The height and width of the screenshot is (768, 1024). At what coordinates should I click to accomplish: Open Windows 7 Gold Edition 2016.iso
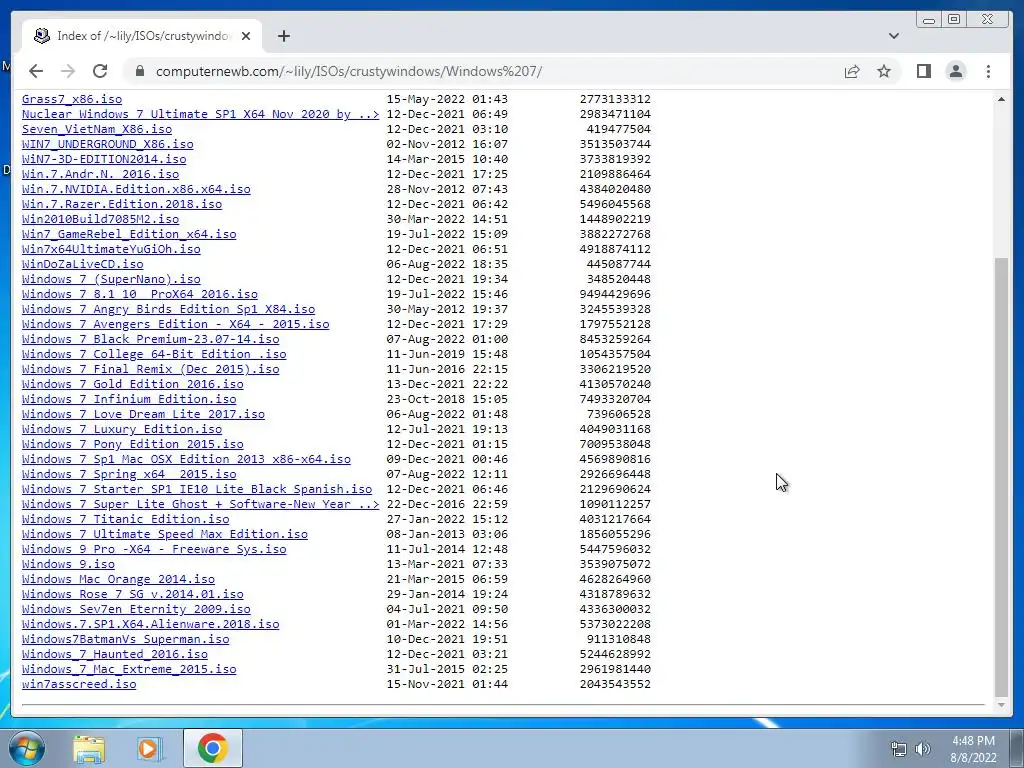tap(133, 385)
